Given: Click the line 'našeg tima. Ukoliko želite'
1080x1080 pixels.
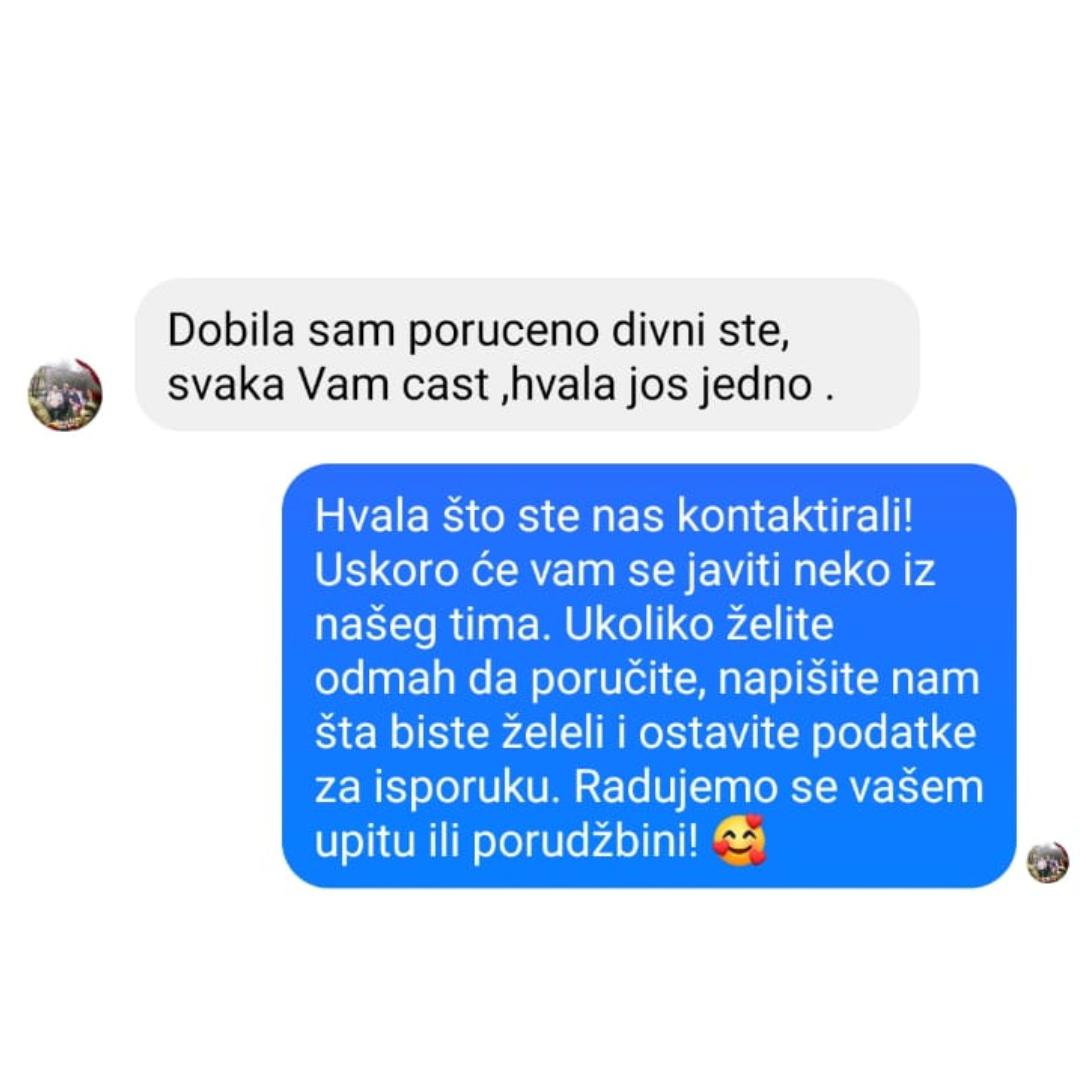Looking at the screenshot, I should click(574, 625).
